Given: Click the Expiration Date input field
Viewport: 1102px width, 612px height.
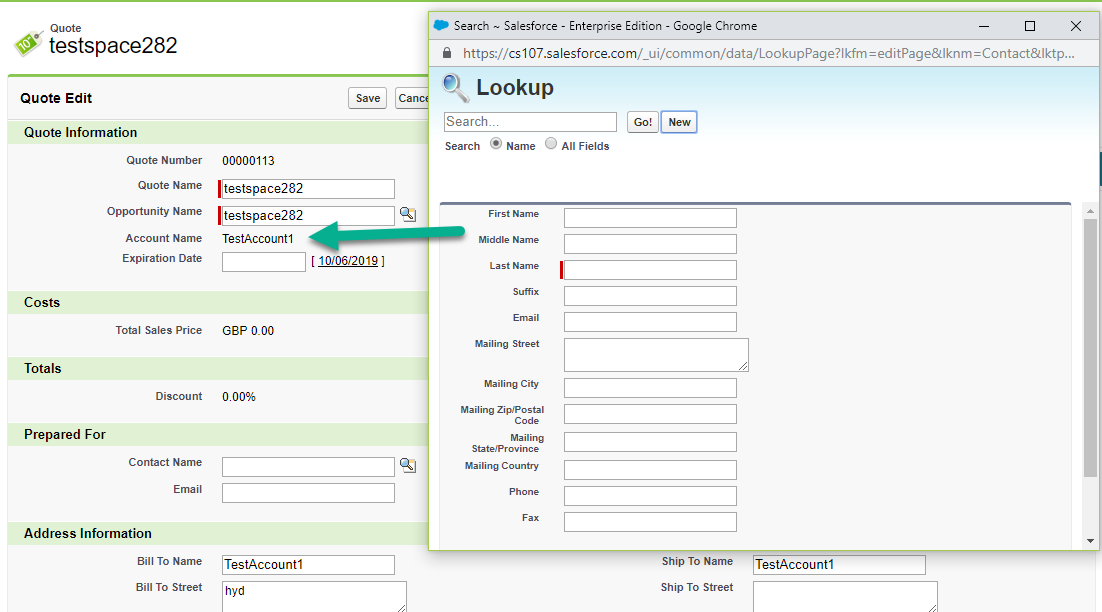Looking at the screenshot, I should pos(264,261).
